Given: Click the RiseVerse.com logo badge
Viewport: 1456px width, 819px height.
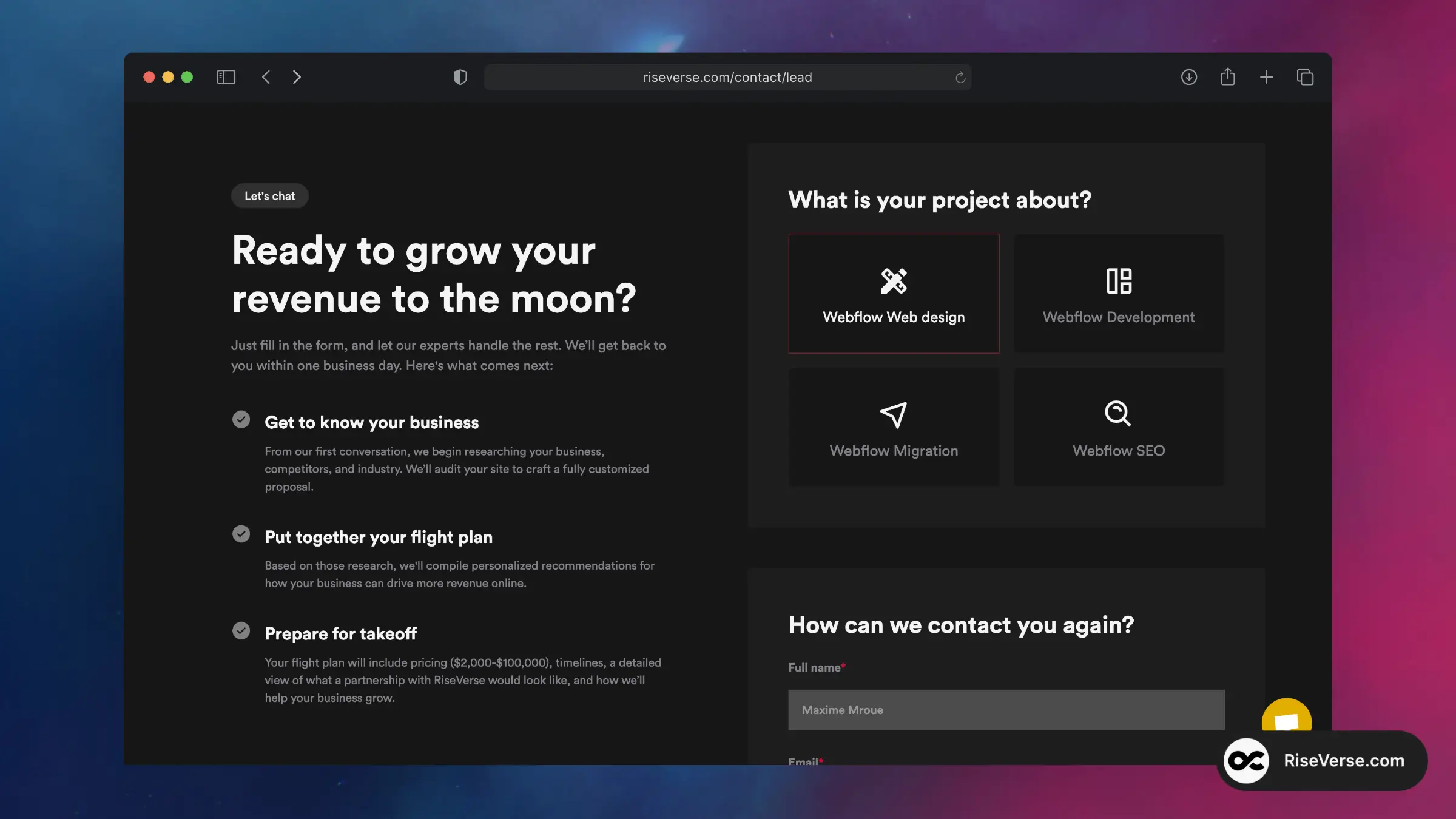Looking at the screenshot, I should pyautogui.click(x=1321, y=761).
